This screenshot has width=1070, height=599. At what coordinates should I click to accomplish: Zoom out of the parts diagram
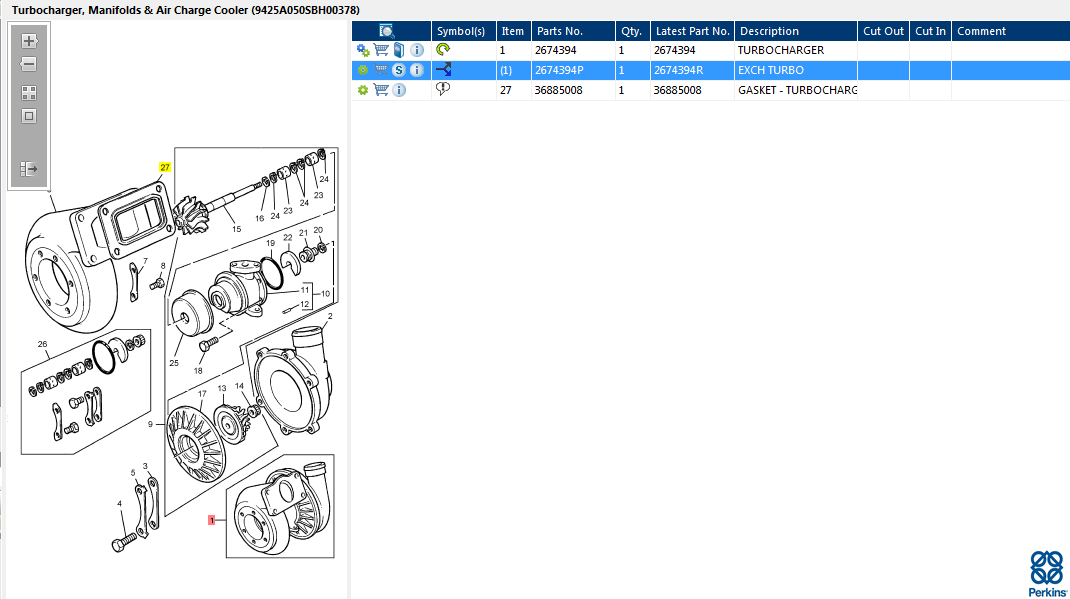pos(29,64)
